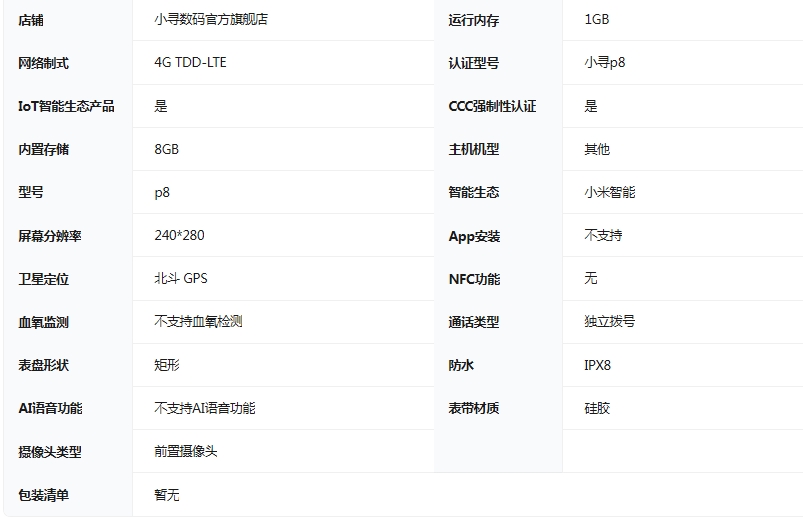Click the 前置摄像头 camera type value
Screen dimensions: 803x519
coord(185,451)
